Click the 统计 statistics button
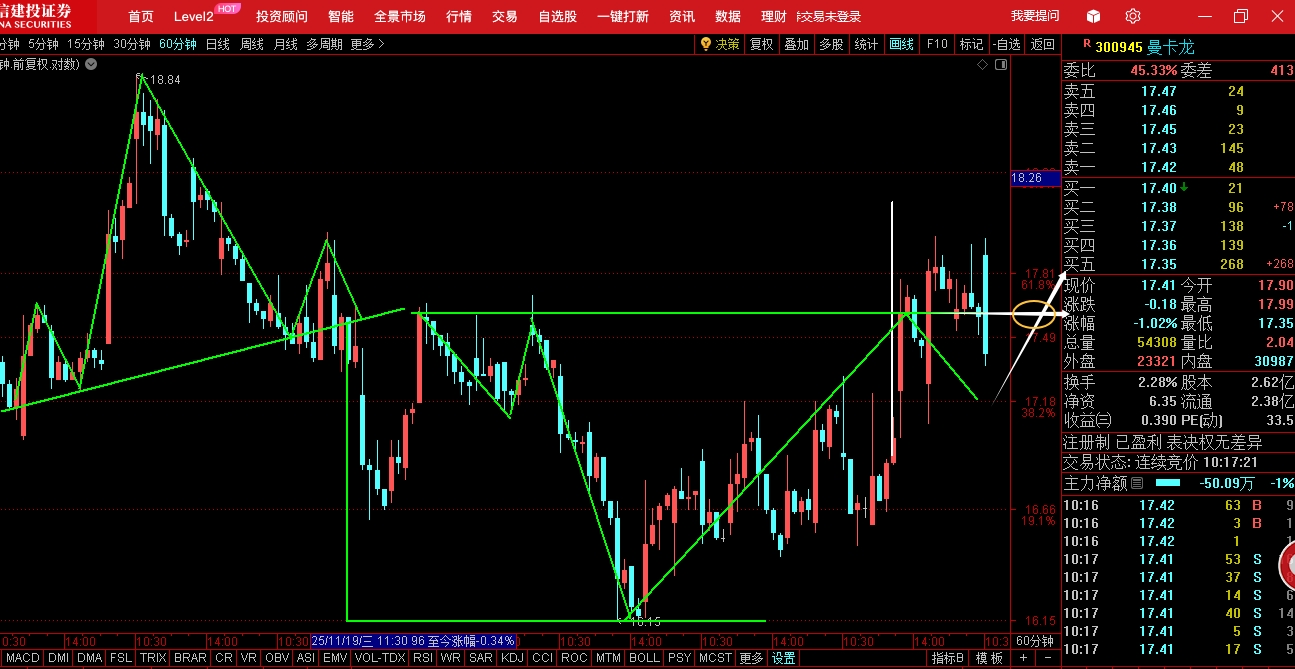The image size is (1295, 669). (x=866, y=44)
